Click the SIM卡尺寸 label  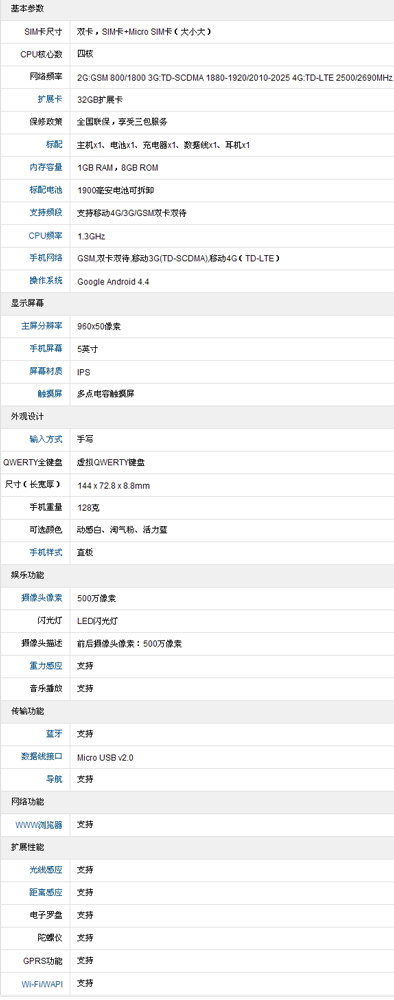pos(43,31)
